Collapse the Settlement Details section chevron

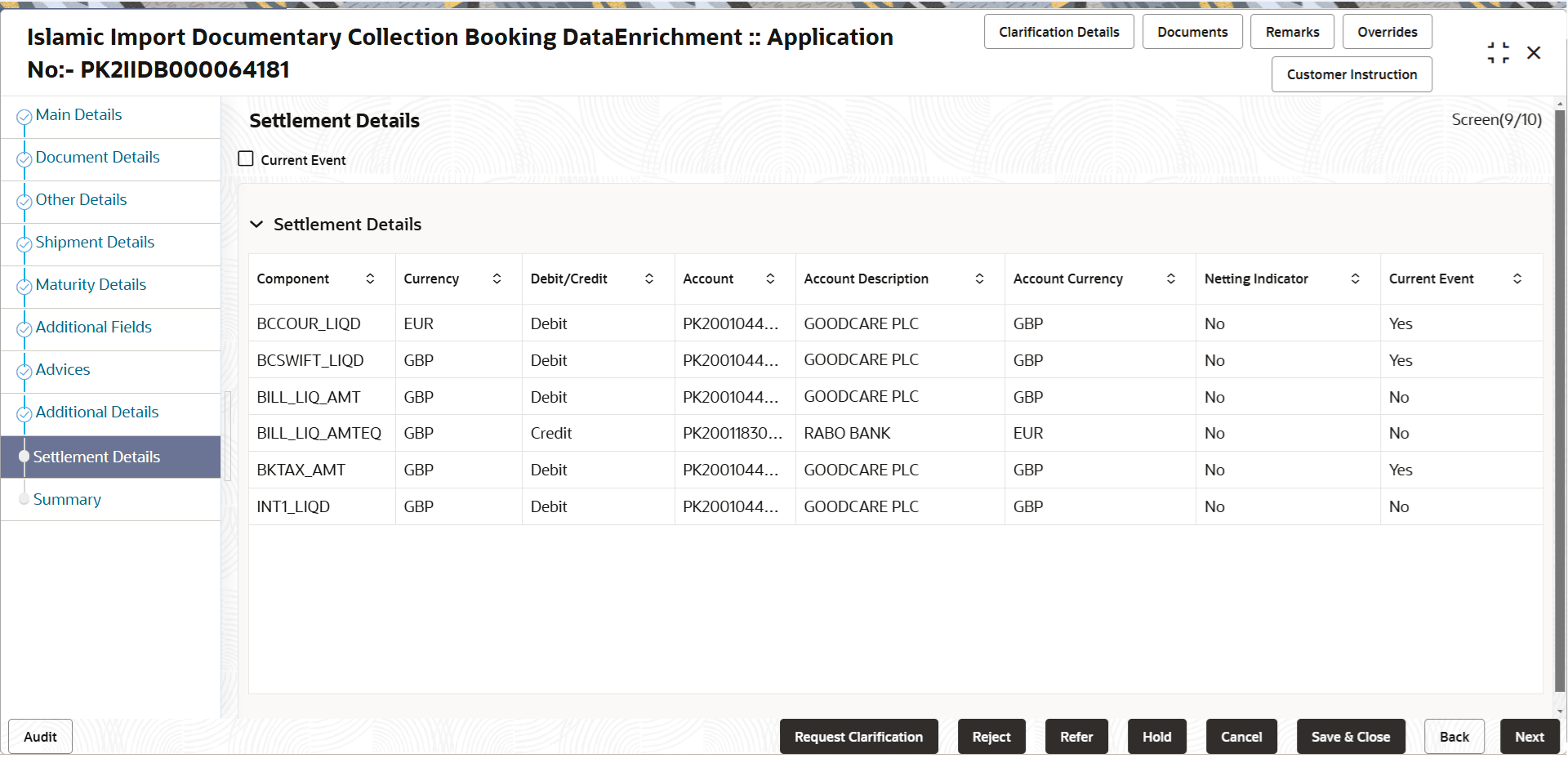256,224
